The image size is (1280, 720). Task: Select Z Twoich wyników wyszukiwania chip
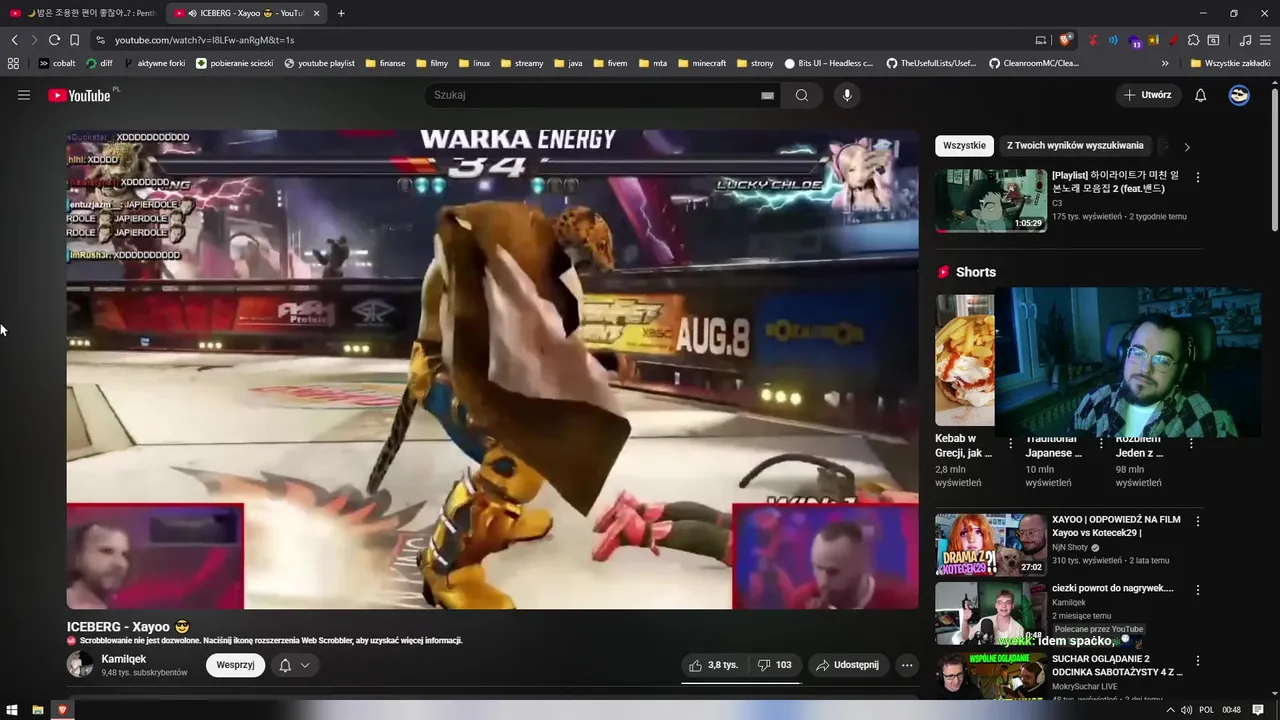[x=1075, y=146]
